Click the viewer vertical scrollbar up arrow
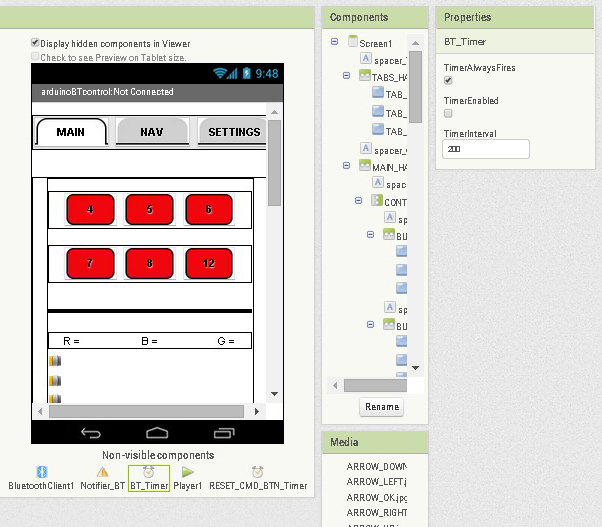The height and width of the screenshot is (527, 602). pyautogui.click(x=274, y=112)
